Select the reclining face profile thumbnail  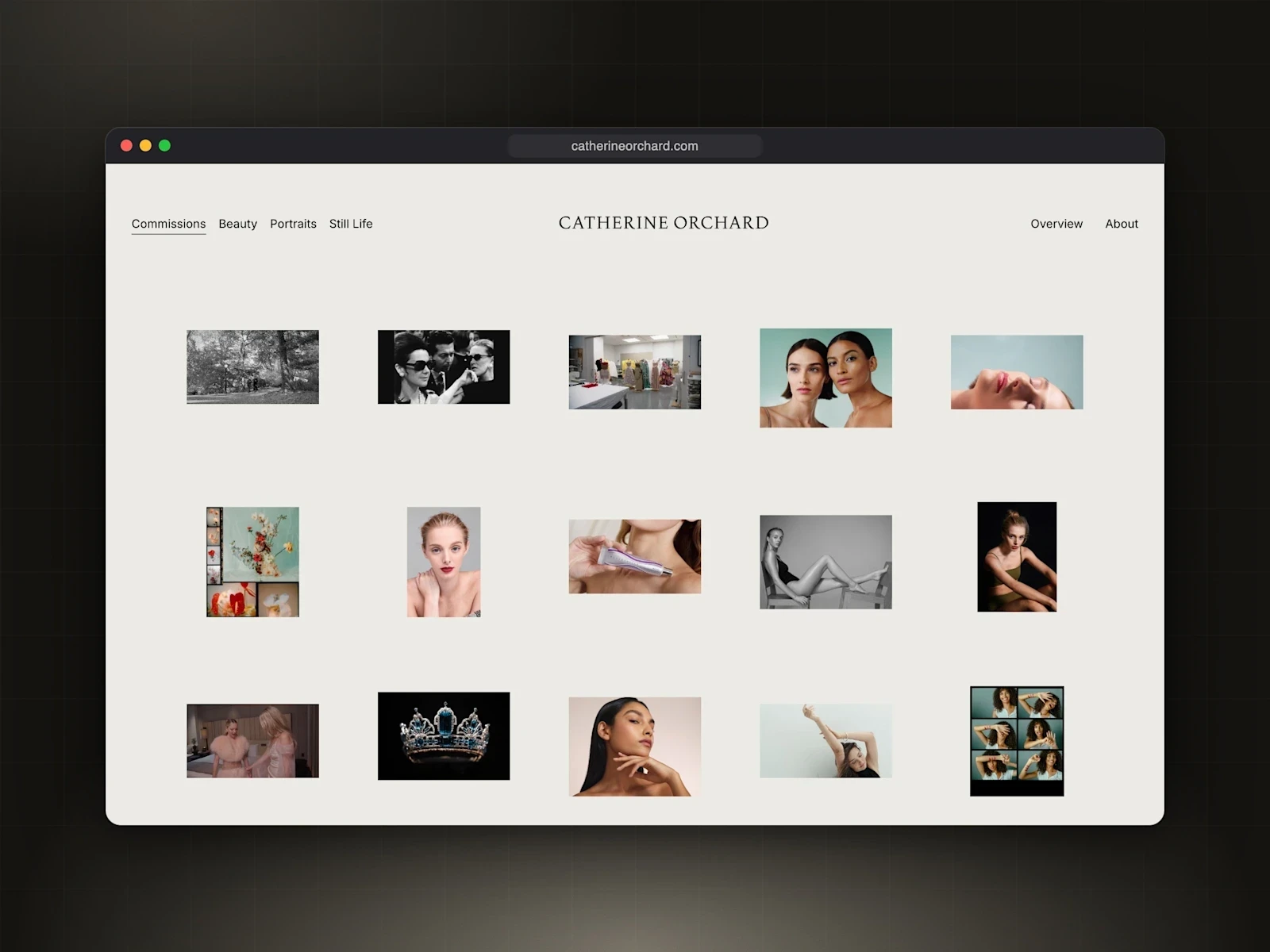[x=1017, y=372]
